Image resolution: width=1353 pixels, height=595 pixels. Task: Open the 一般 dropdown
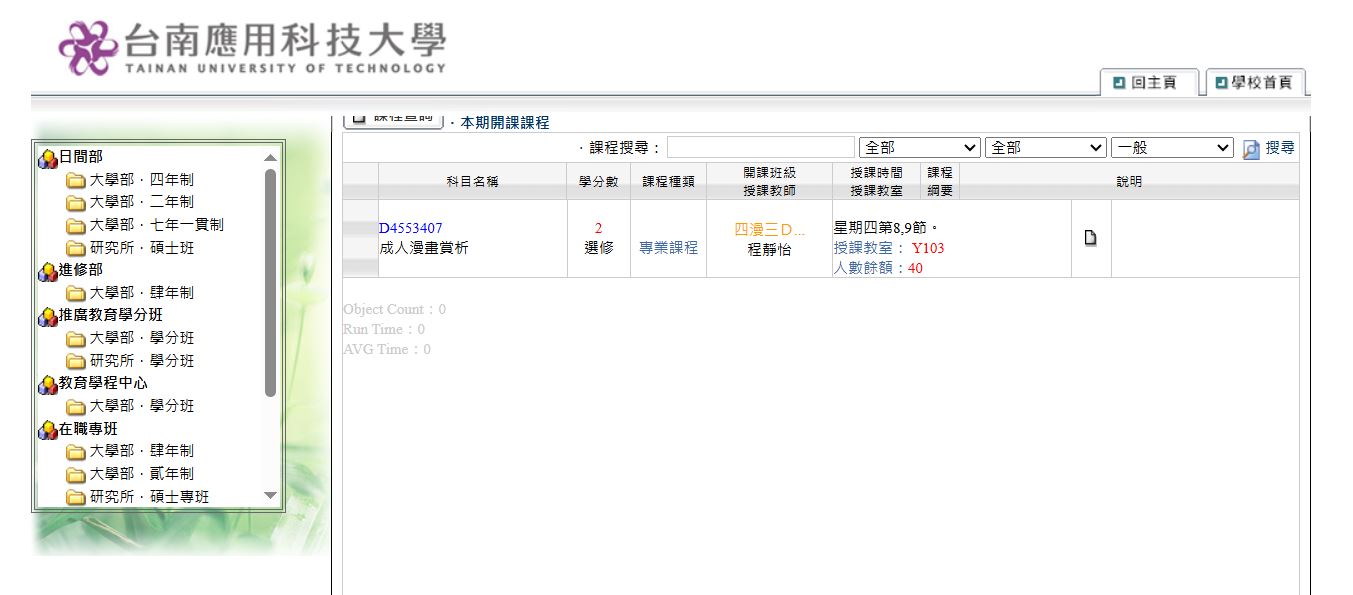click(x=1173, y=147)
